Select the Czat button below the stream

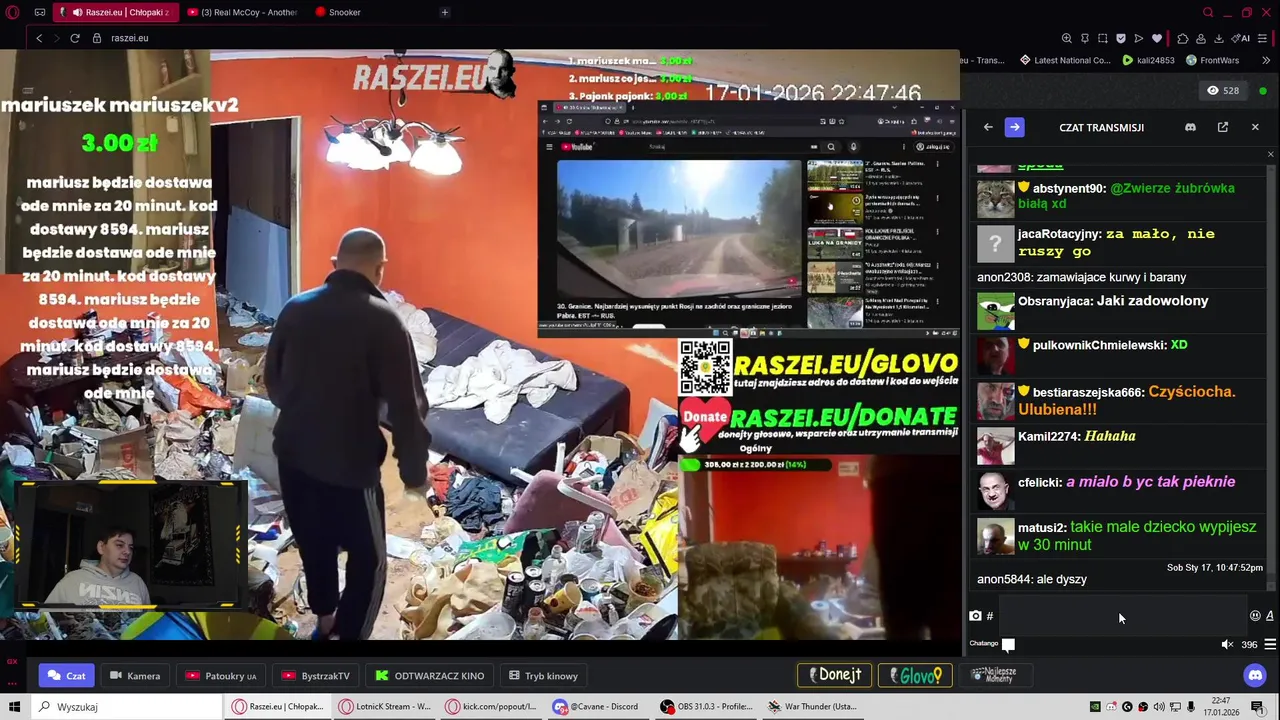coord(67,676)
